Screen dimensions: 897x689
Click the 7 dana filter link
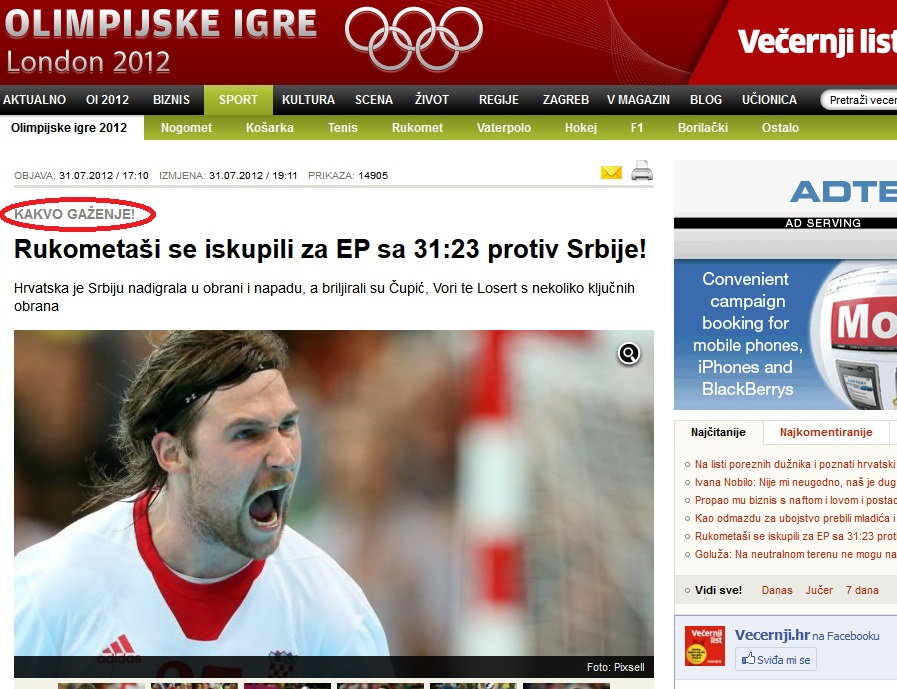tap(862, 590)
